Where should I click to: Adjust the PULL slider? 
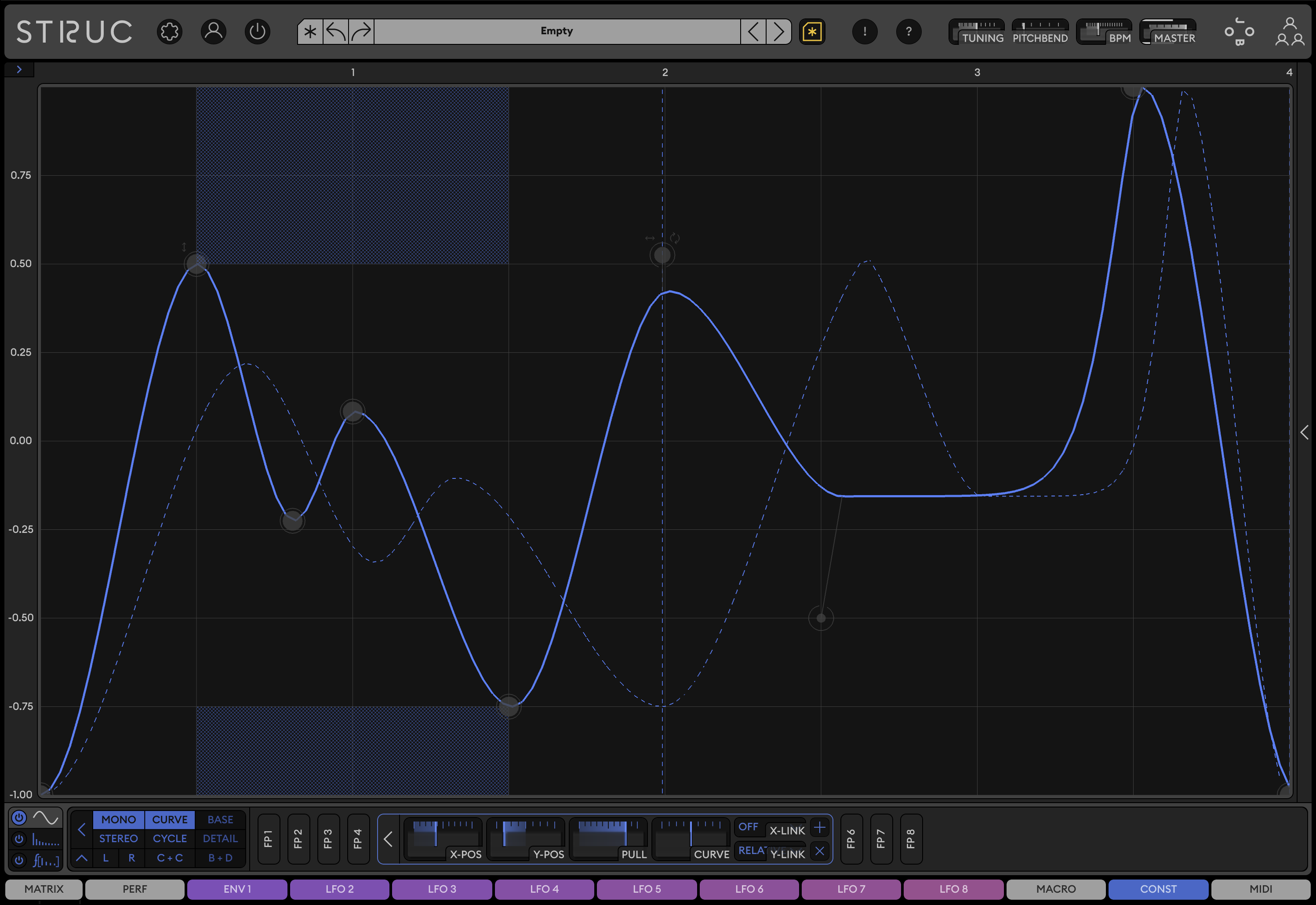coord(609,839)
